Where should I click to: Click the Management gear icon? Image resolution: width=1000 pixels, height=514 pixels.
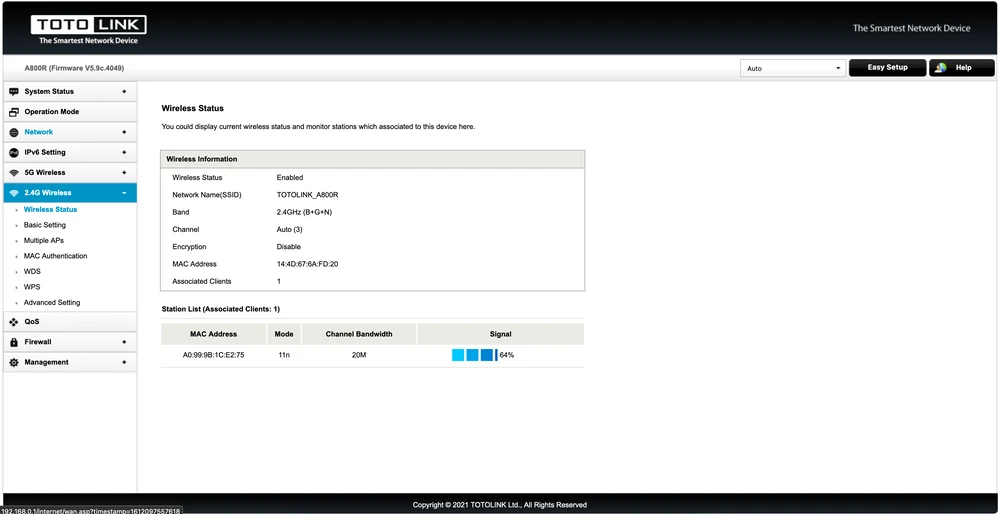click(x=14, y=362)
